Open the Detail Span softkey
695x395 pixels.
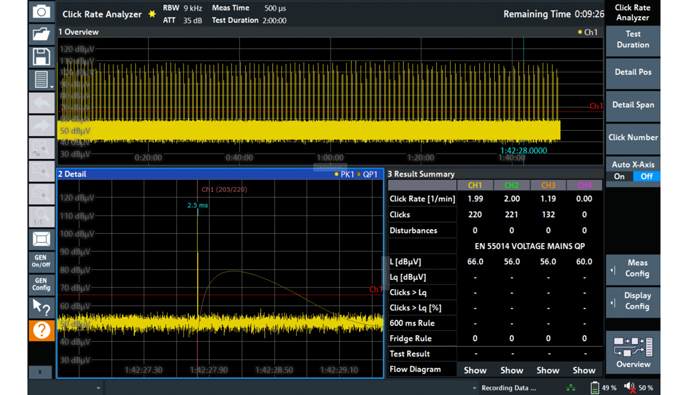point(633,105)
